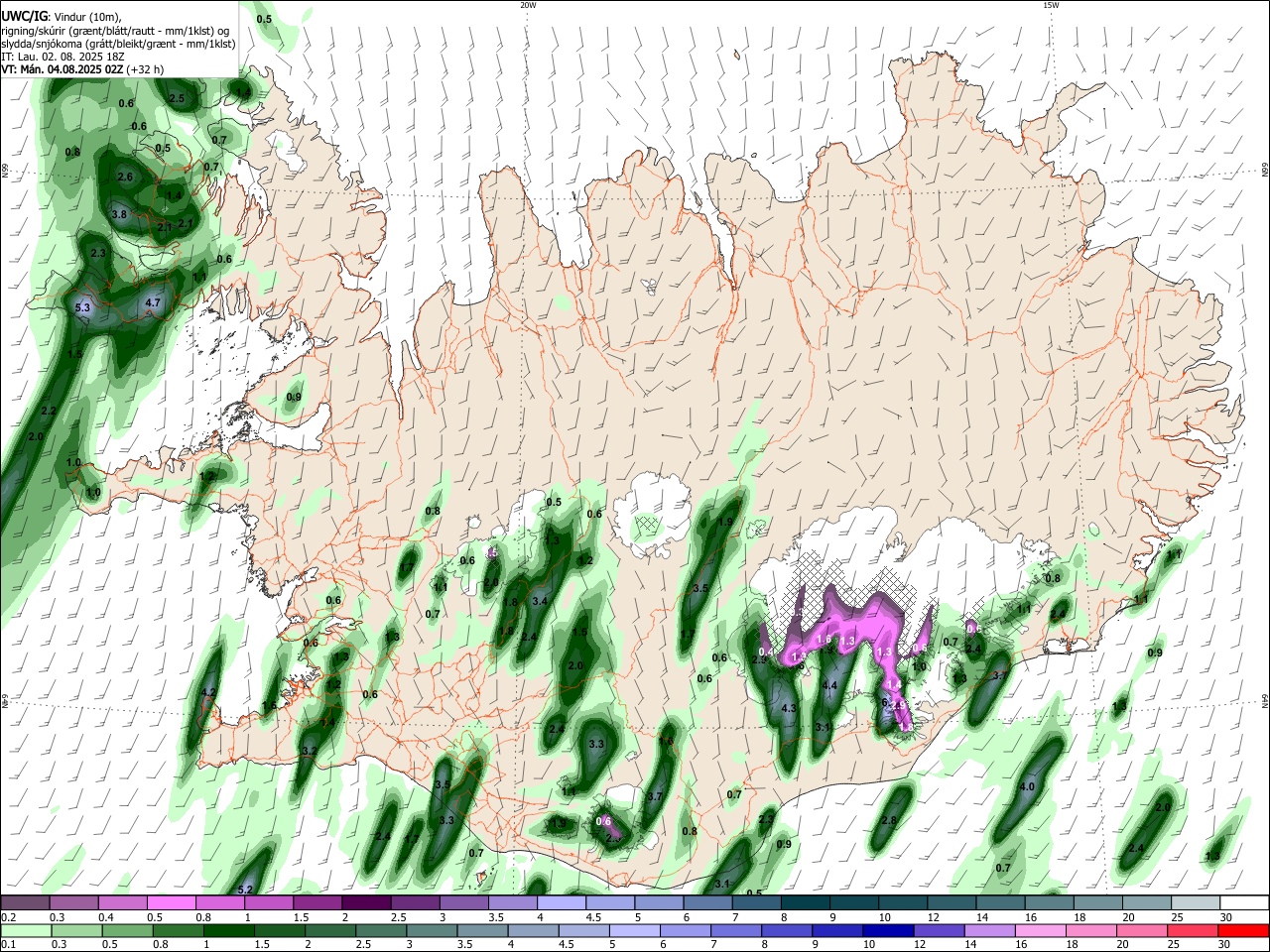
Task: Click the '20W' longitude label
Action: click(x=528, y=5)
